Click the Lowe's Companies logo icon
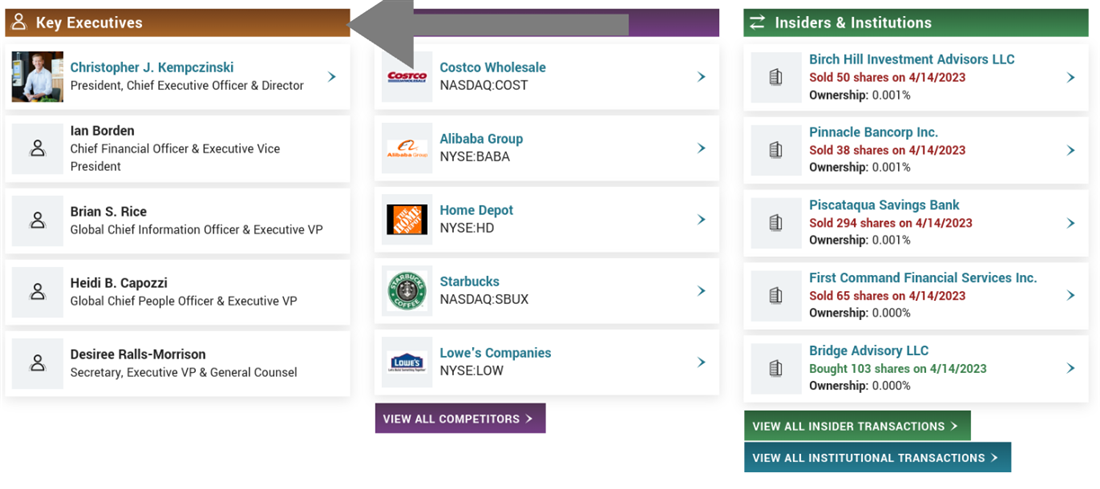The height and width of the screenshot is (489, 1100). click(x=407, y=362)
